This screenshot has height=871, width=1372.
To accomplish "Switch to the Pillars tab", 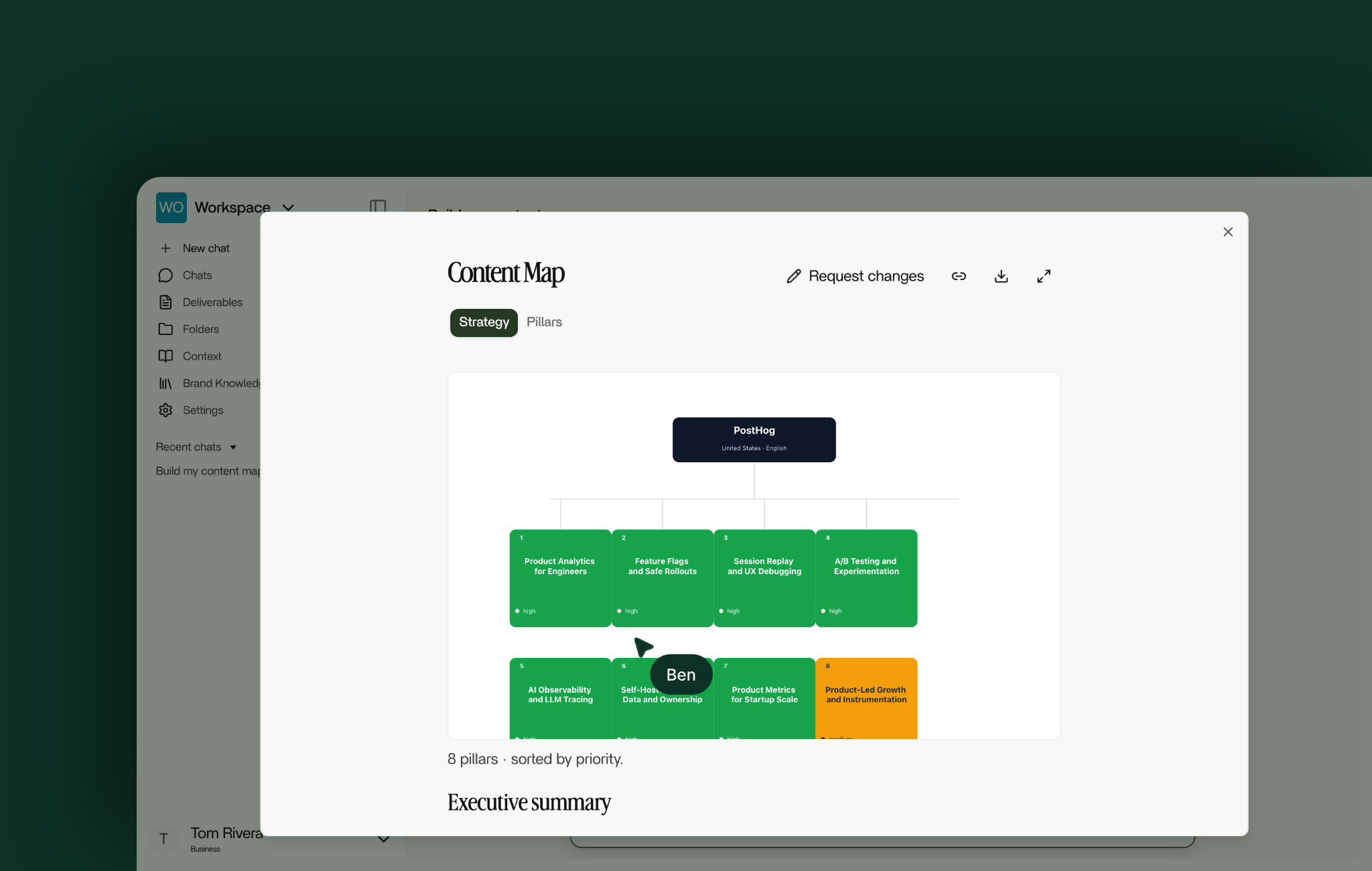I will (x=544, y=322).
